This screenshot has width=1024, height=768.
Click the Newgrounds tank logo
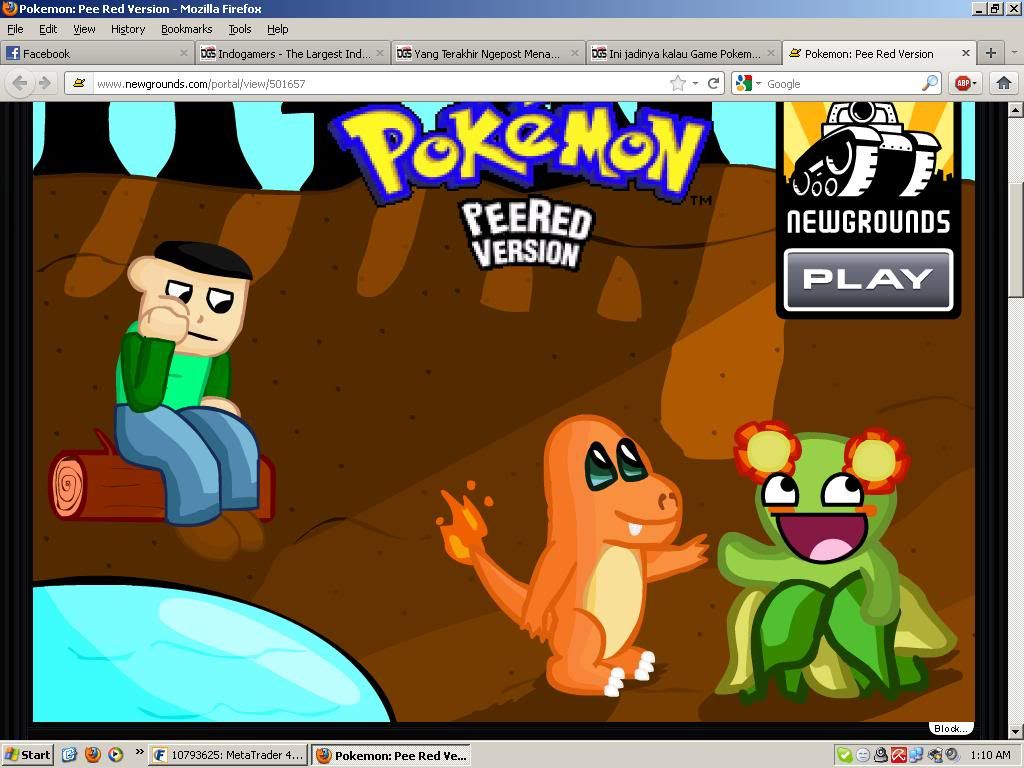[x=868, y=150]
